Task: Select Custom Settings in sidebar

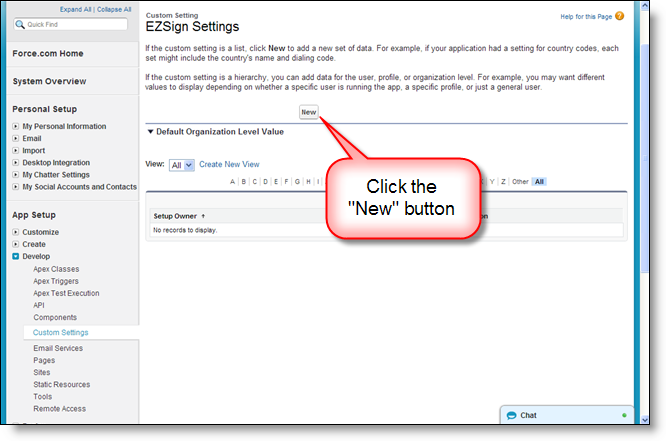Action: point(60,332)
